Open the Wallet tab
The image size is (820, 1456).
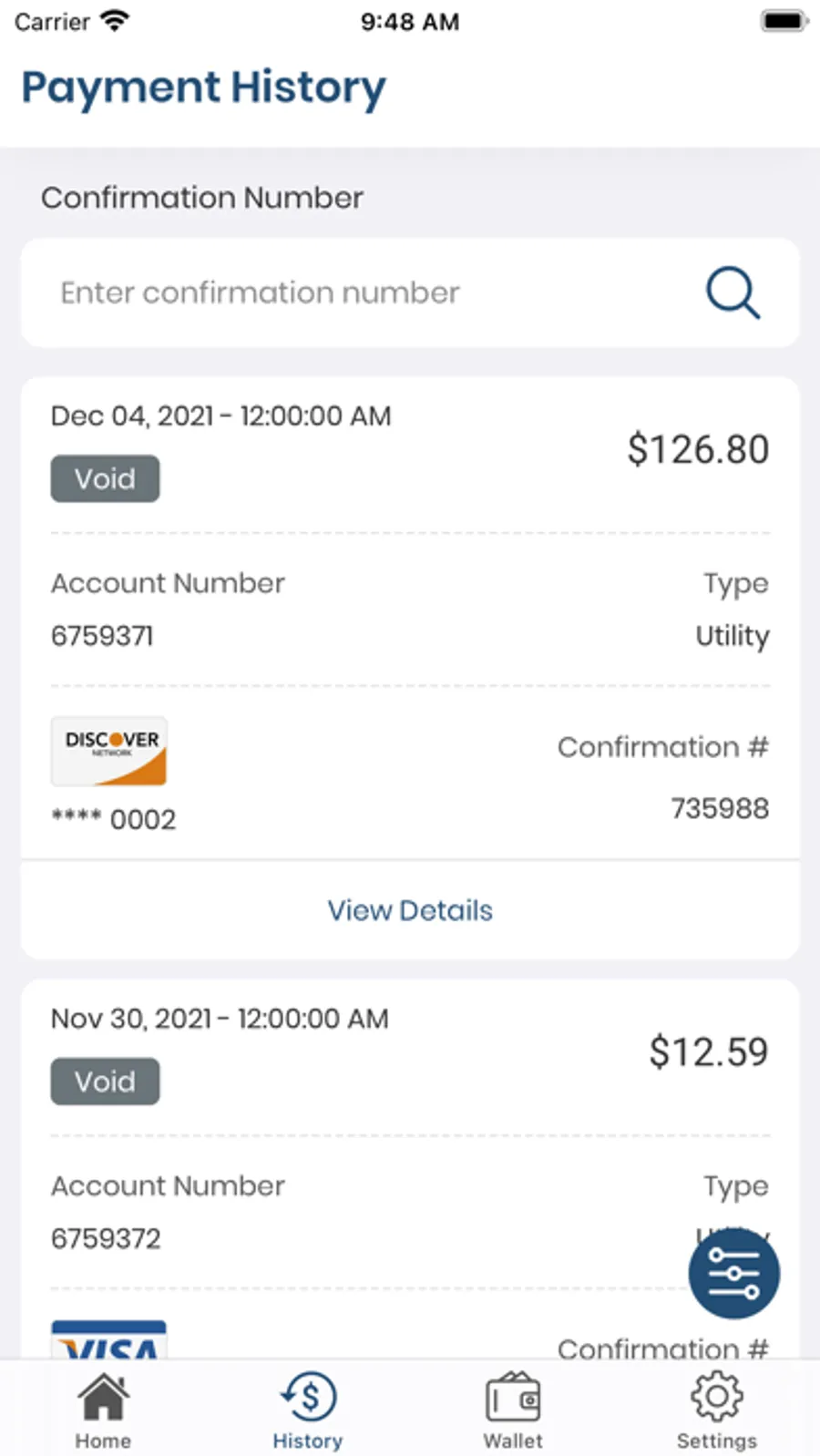[x=513, y=1410]
